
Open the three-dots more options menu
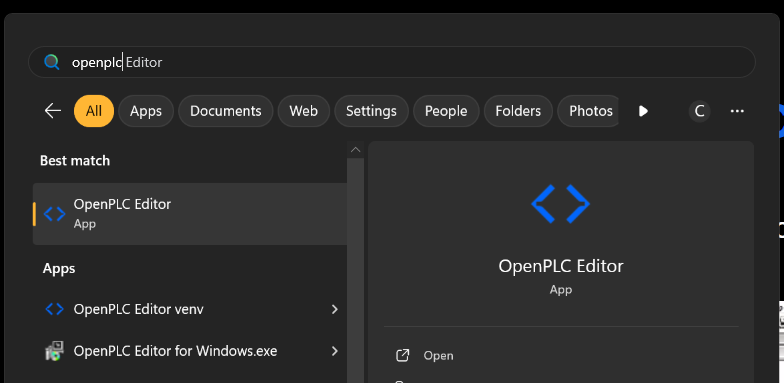737,111
